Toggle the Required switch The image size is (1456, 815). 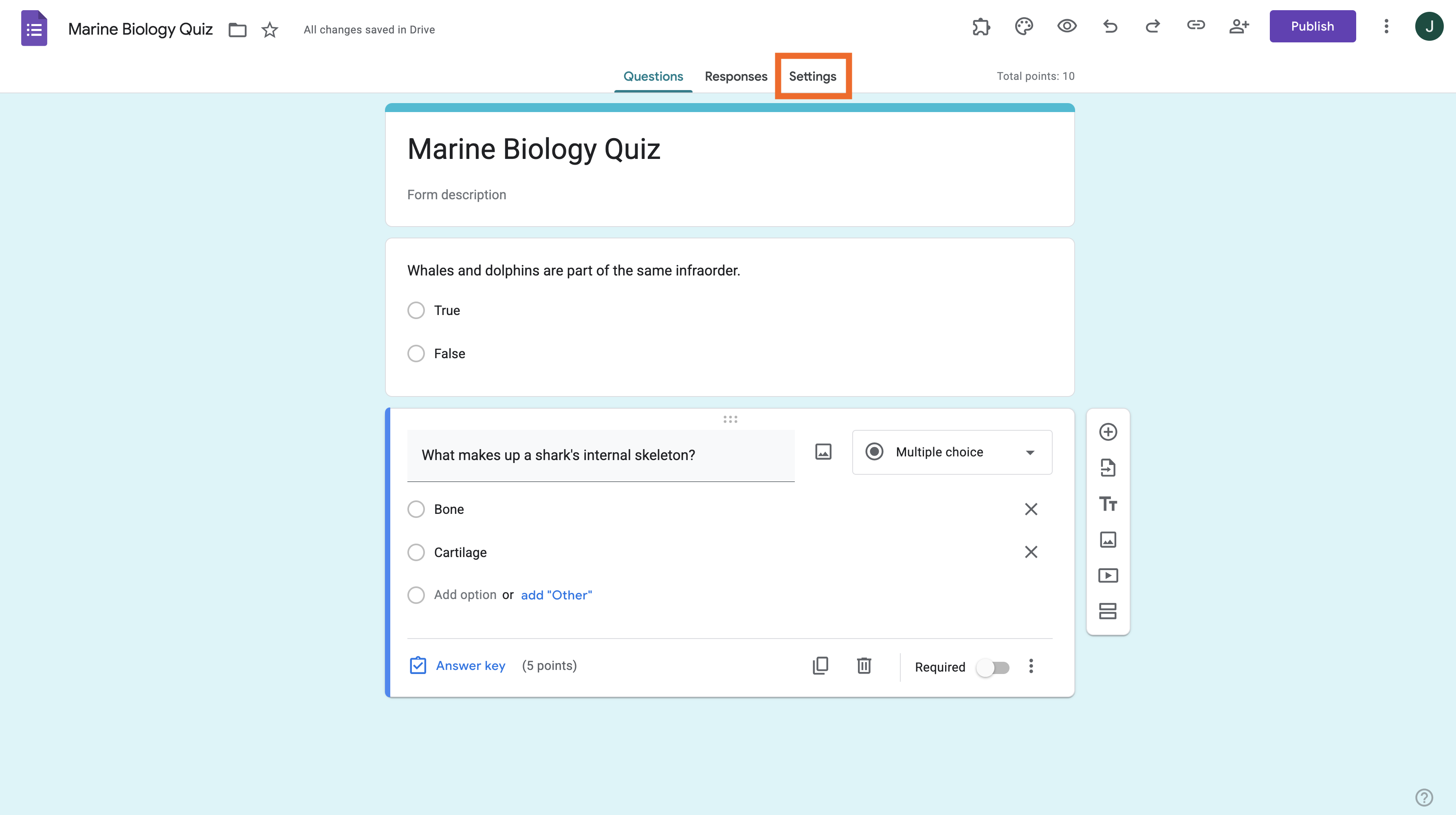coord(993,667)
